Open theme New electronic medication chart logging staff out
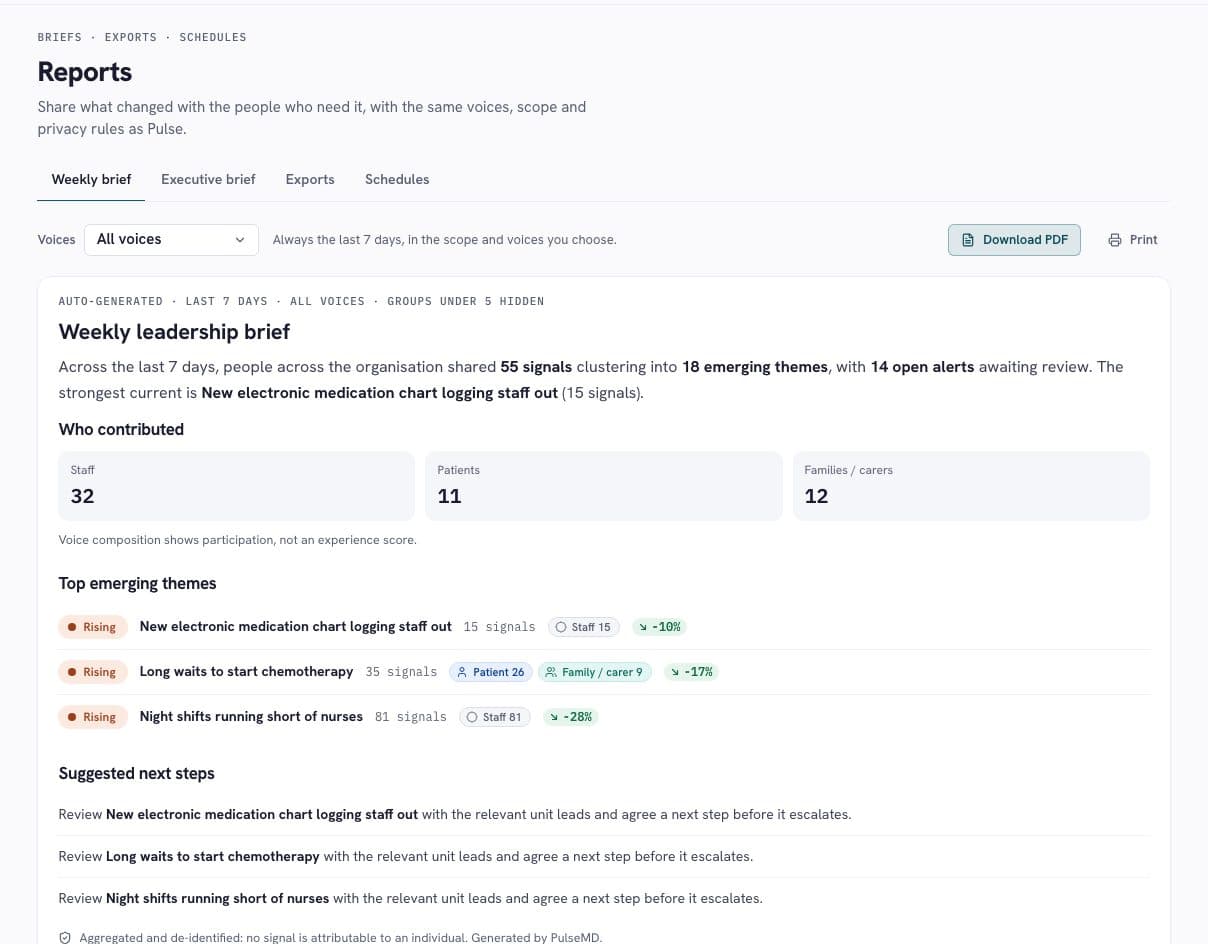This screenshot has height=944, width=1208. click(x=296, y=626)
